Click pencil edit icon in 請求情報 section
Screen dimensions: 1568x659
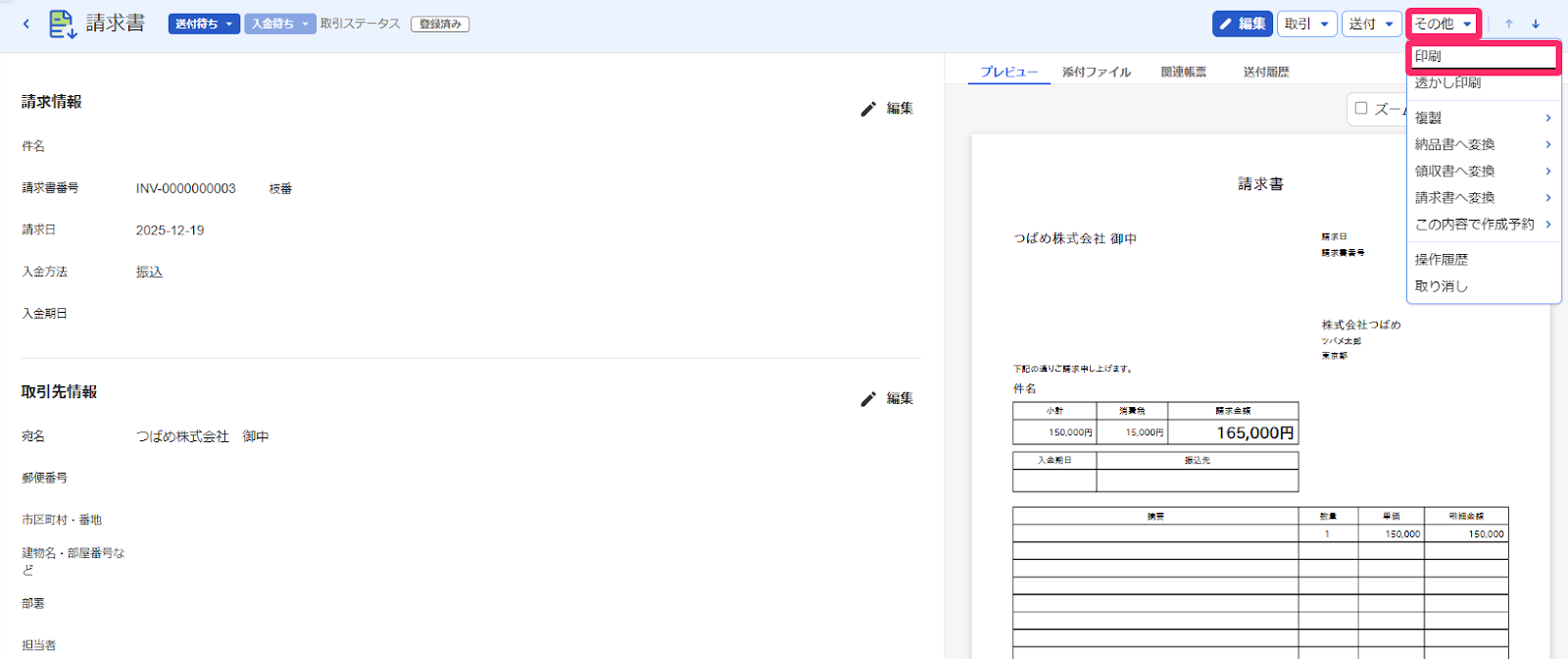click(868, 109)
